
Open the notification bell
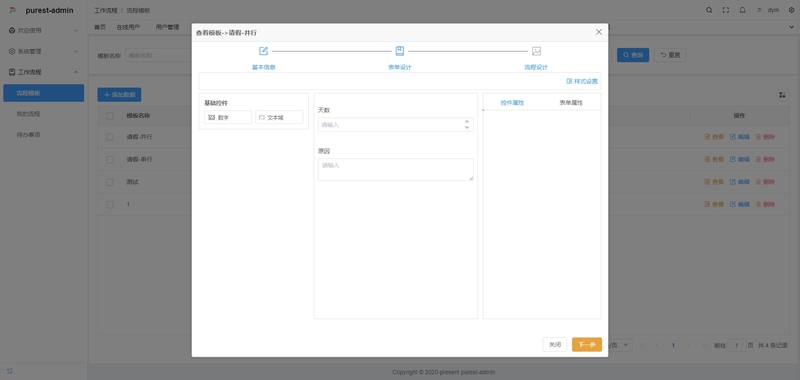click(x=742, y=10)
